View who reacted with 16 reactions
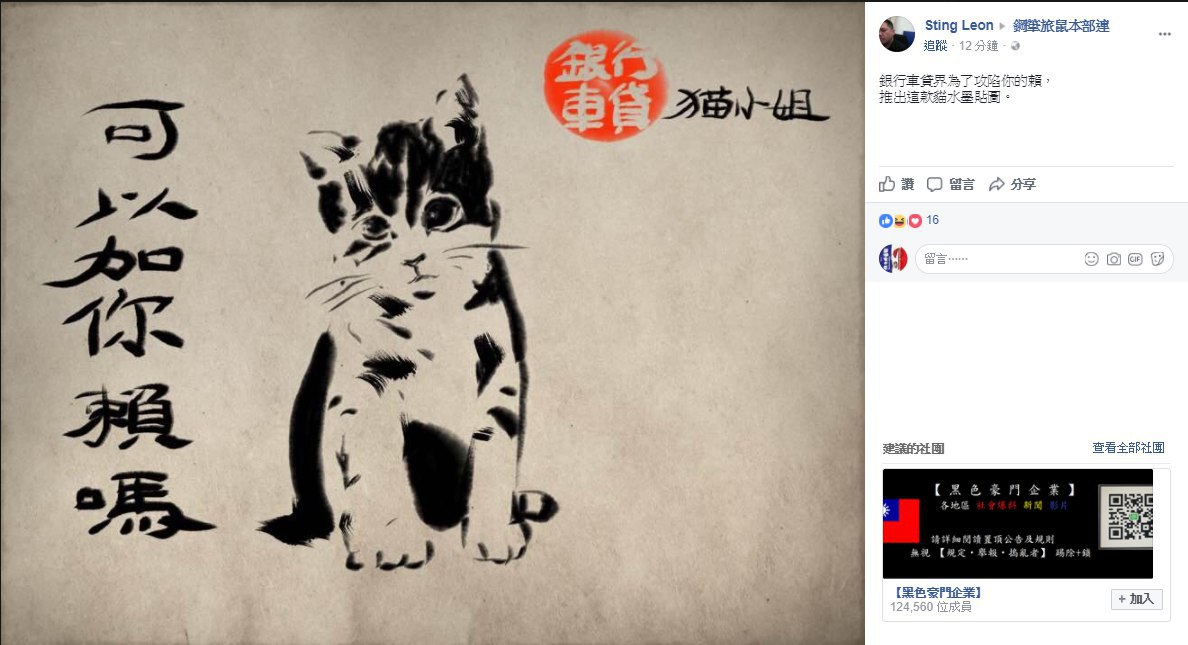Image resolution: width=1188 pixels, height=645 pixels. point(932,220)
